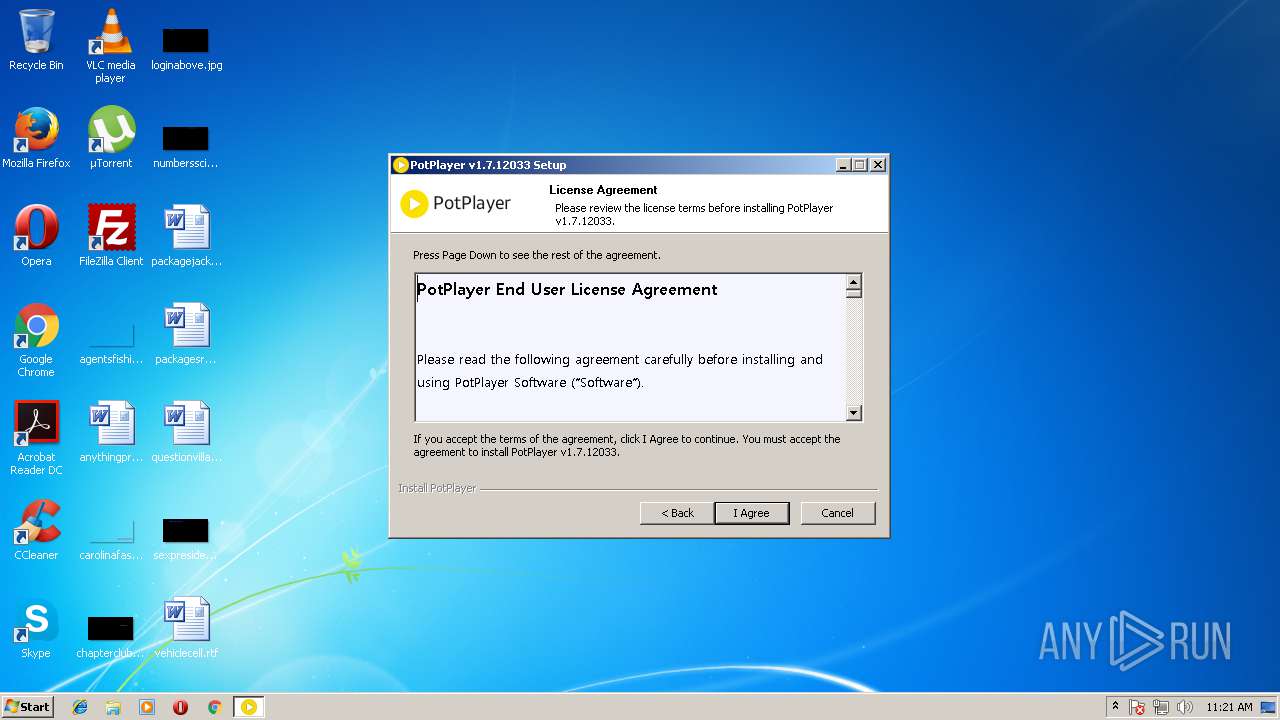Click the PotPlayer End User License Agreement heading

click(567, 290)
